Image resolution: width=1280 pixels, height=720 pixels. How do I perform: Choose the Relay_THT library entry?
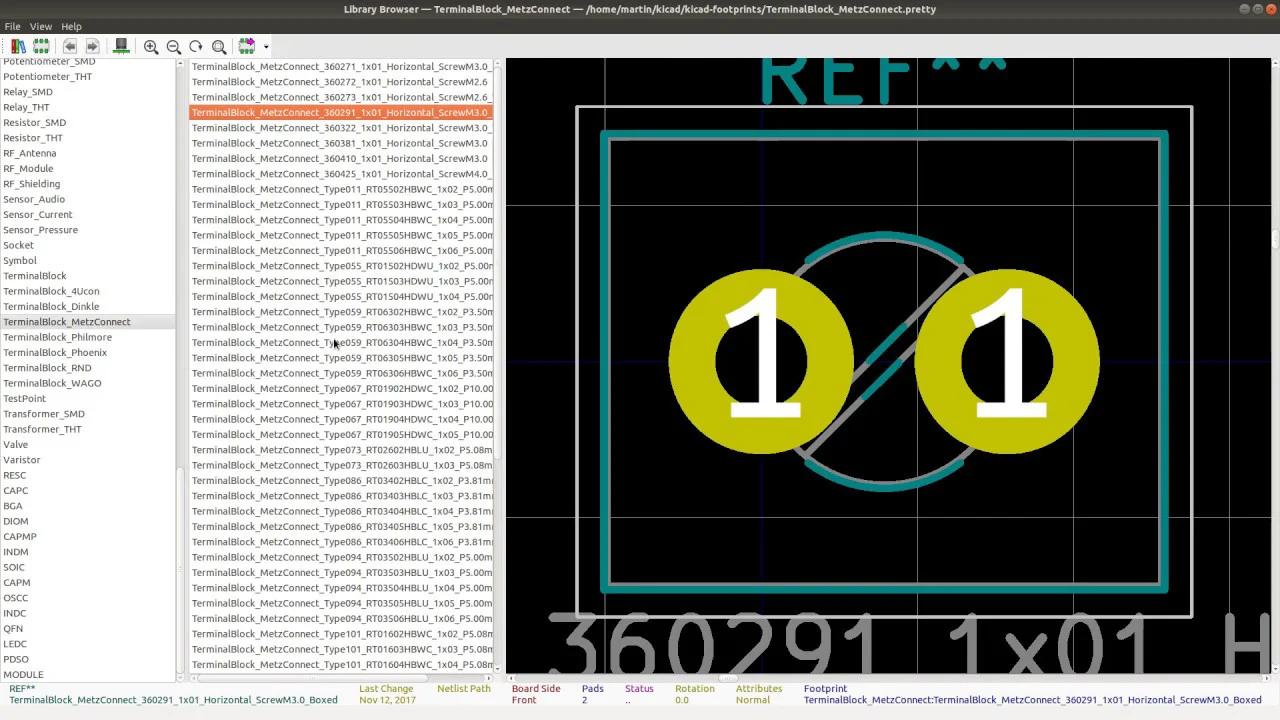click(26, 107)
